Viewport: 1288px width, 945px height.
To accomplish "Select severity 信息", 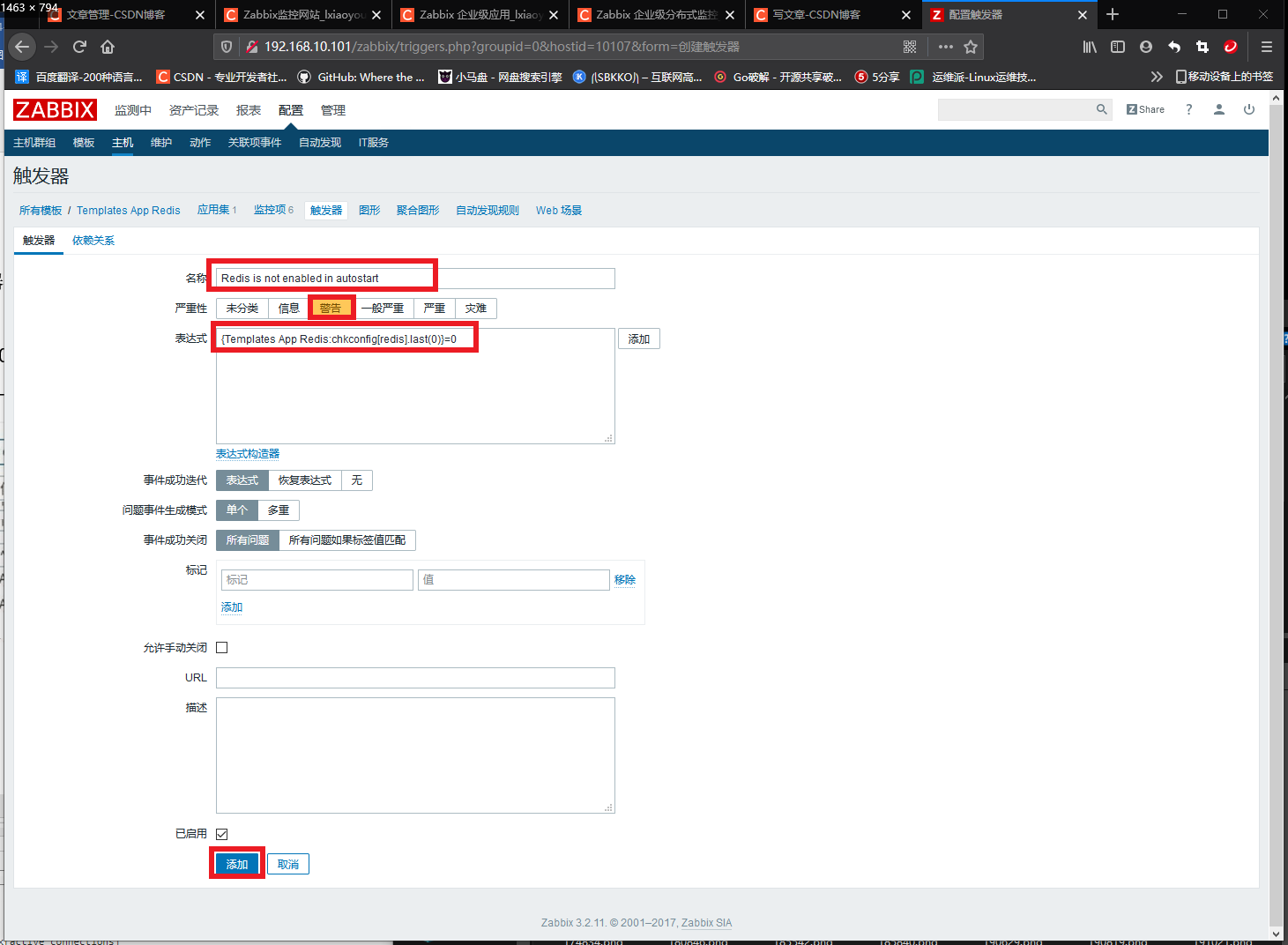I will 289,309.
